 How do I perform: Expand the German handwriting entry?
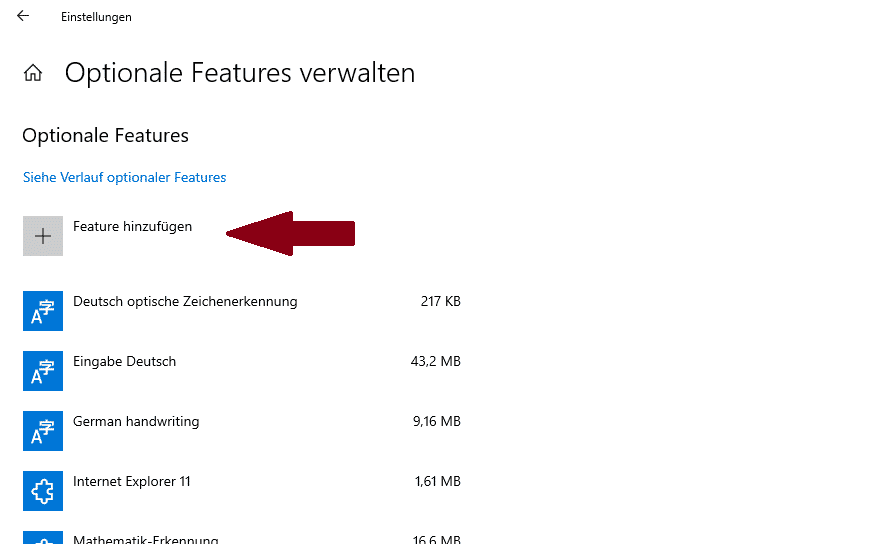click(242, 431)
